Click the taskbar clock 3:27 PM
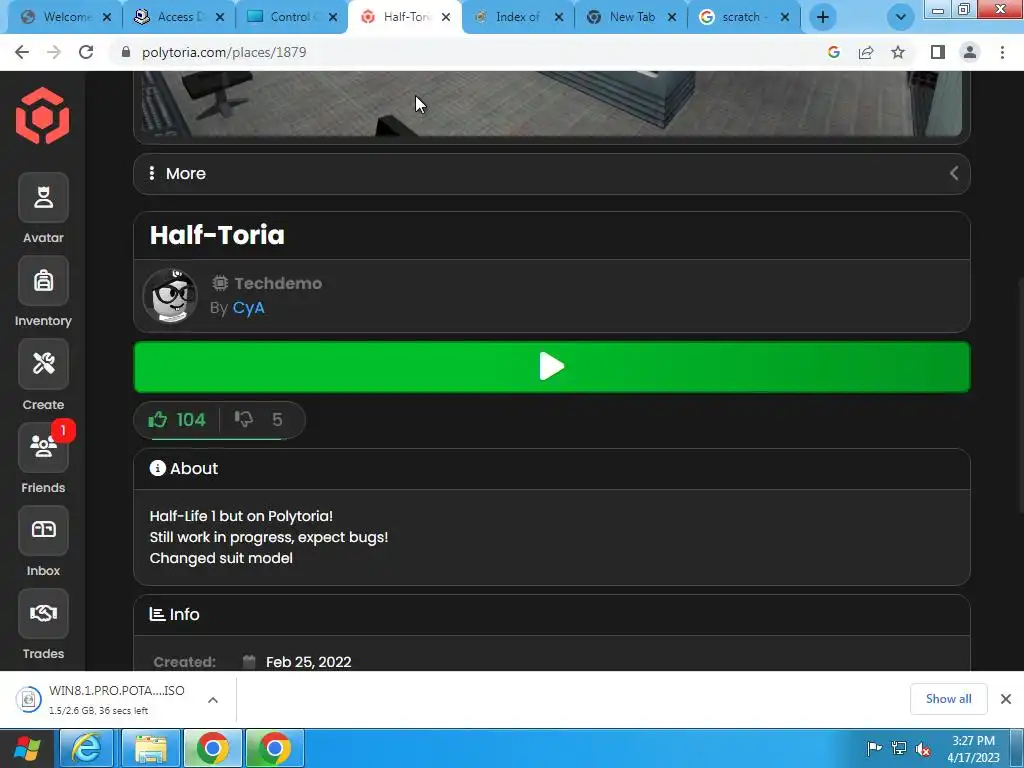 click(x=973, y=748)
